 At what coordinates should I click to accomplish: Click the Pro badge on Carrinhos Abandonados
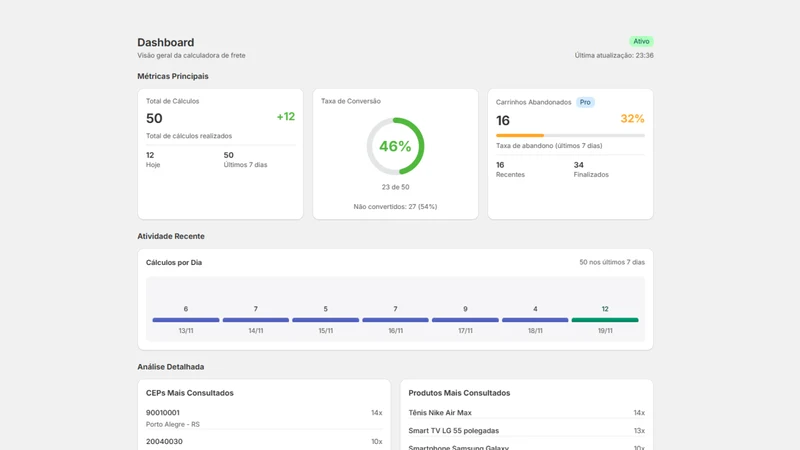(585, 102)
